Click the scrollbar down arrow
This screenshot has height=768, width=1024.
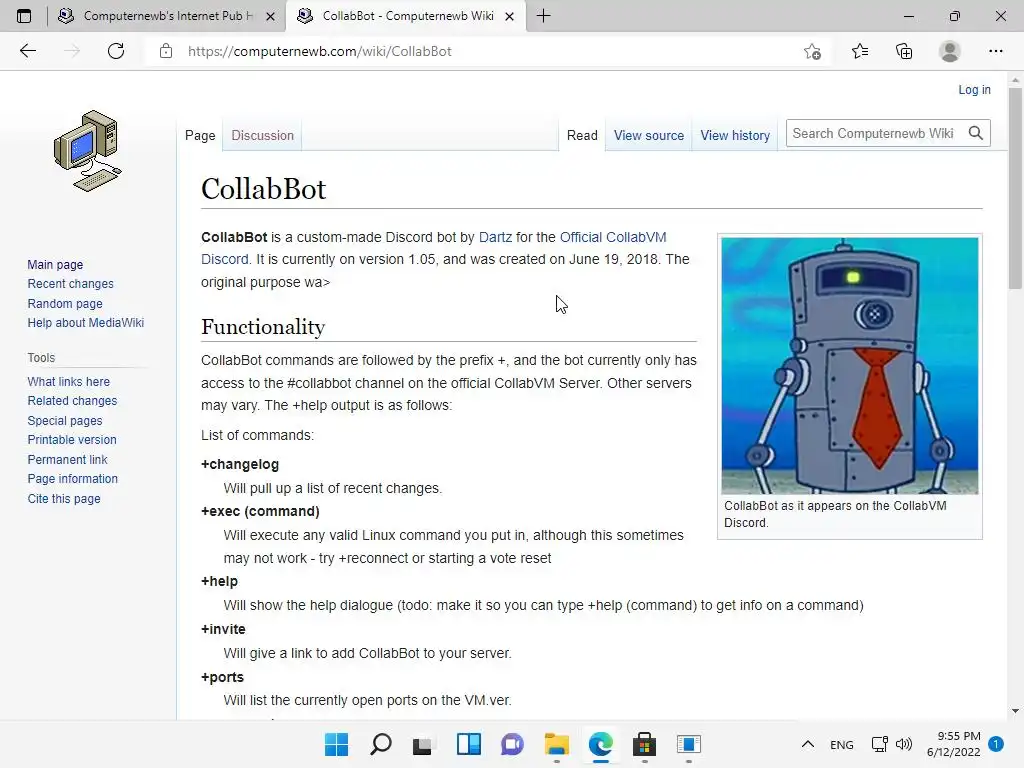point(1015,711)
